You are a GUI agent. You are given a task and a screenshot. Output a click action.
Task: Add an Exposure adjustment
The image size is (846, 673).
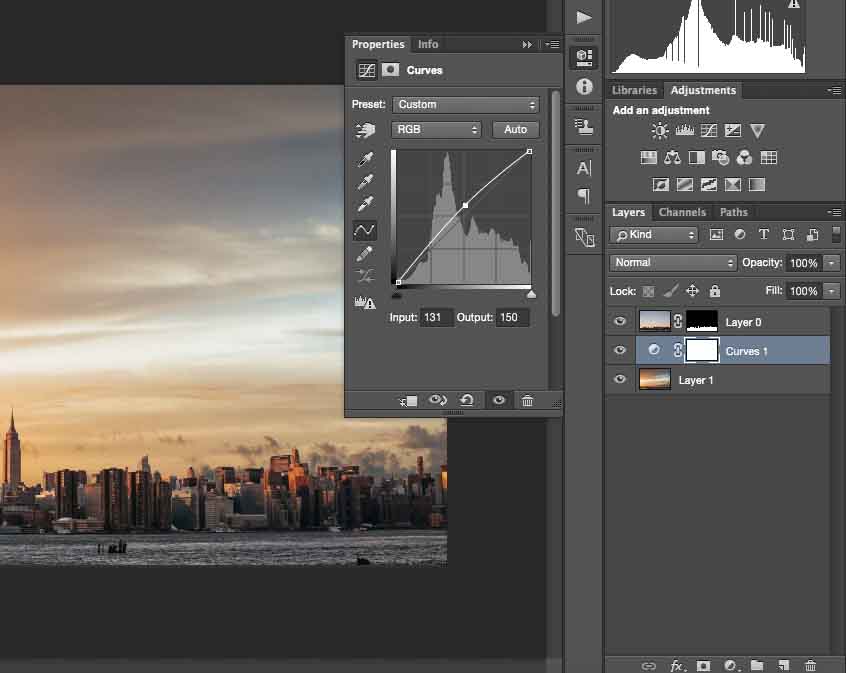733,130
